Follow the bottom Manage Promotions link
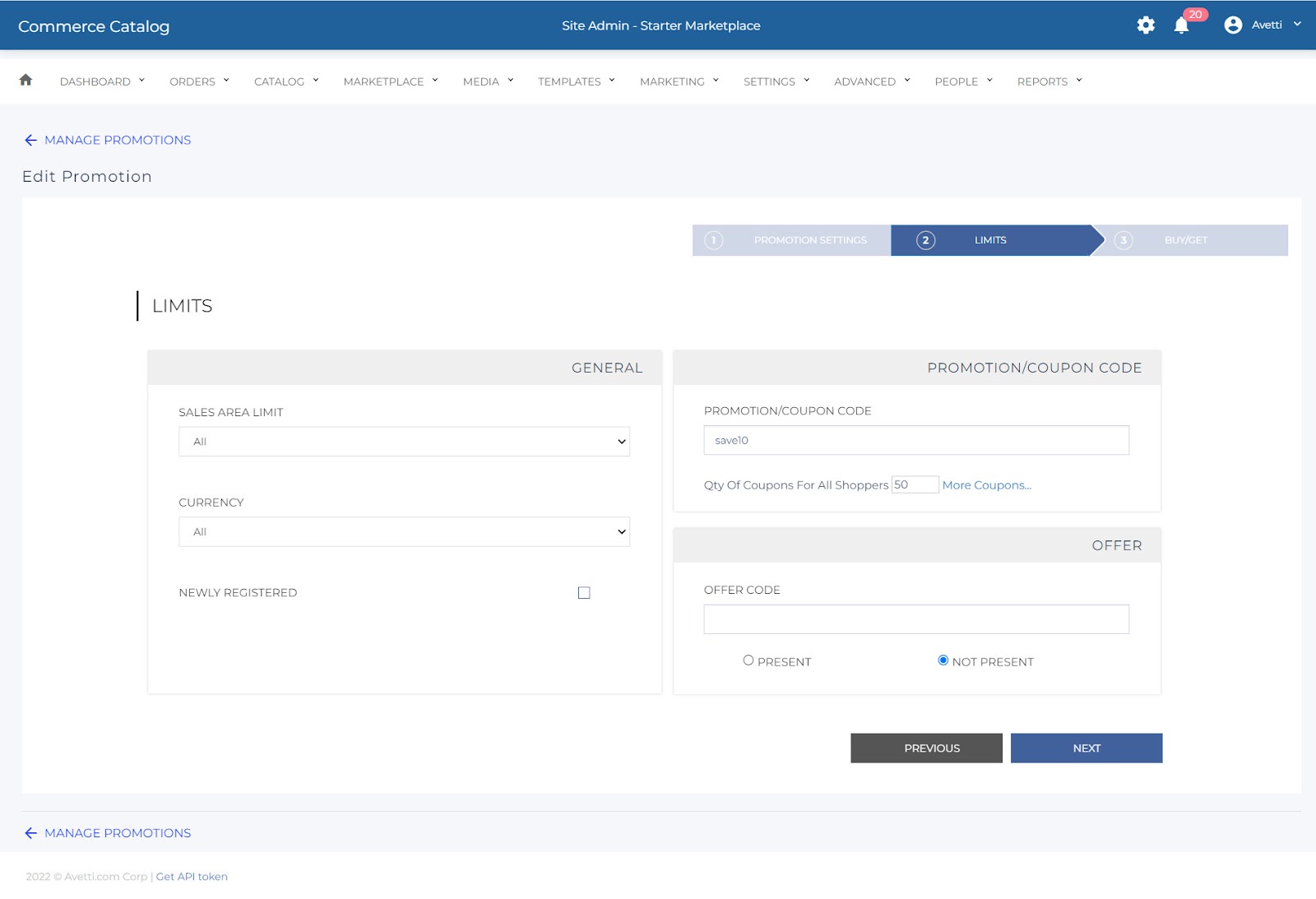1316x899 pixels. (x=118, y=833)
